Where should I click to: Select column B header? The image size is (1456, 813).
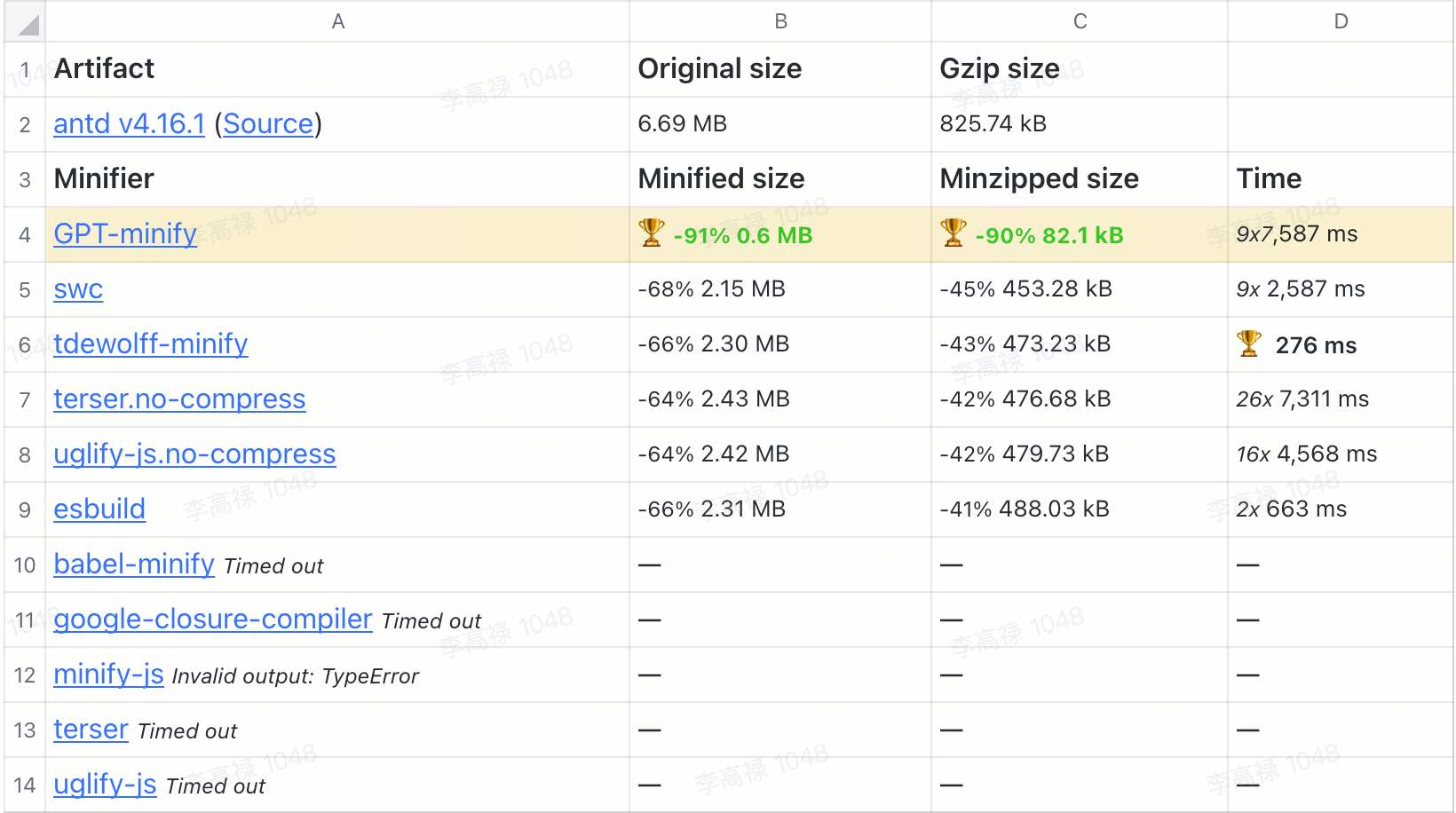pyautogui.click(x=780, y=21)
